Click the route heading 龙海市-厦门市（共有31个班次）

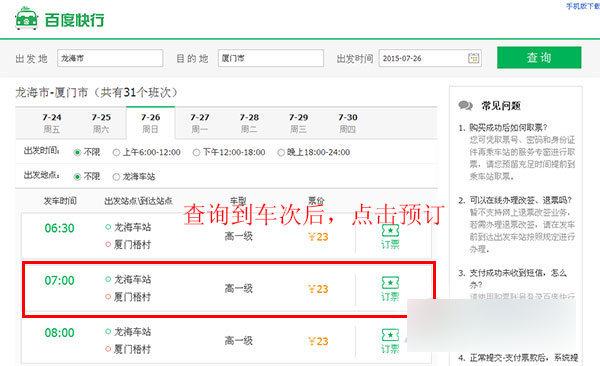pyautogui.click(x=97, y=92)
